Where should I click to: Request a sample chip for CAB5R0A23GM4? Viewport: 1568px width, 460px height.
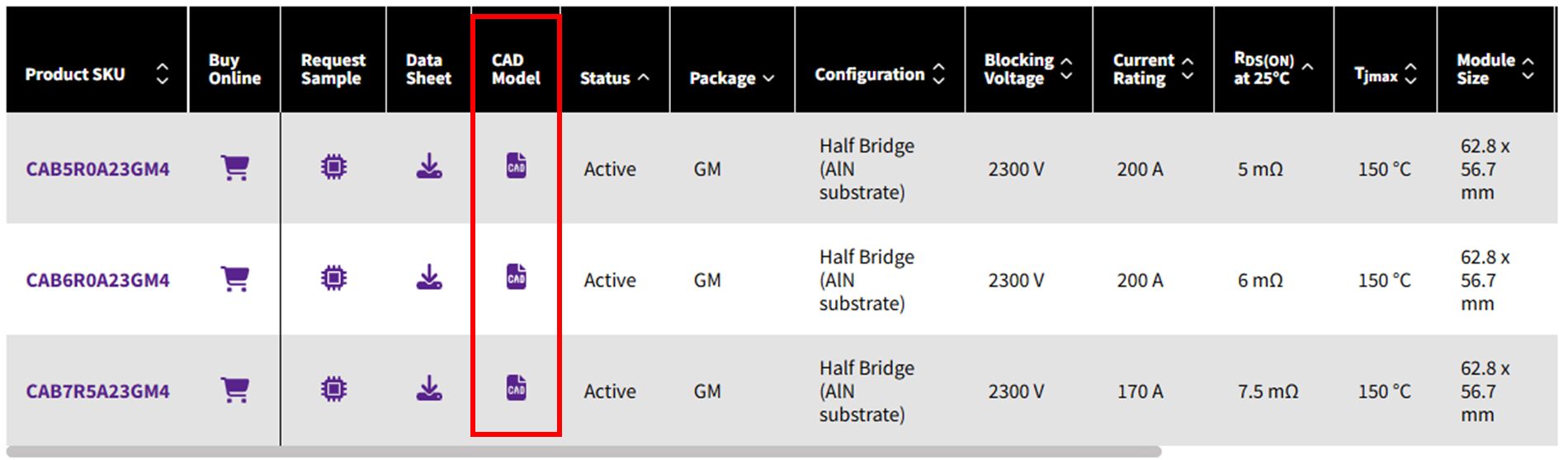coord(334,168)
